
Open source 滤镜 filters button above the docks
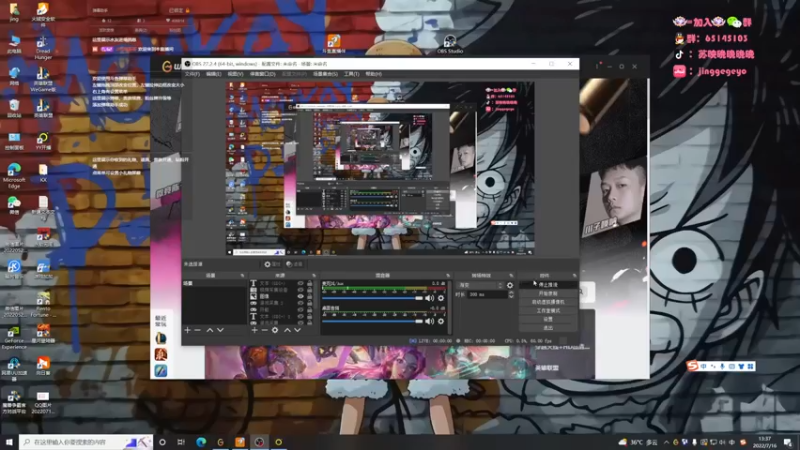(294, 264)
